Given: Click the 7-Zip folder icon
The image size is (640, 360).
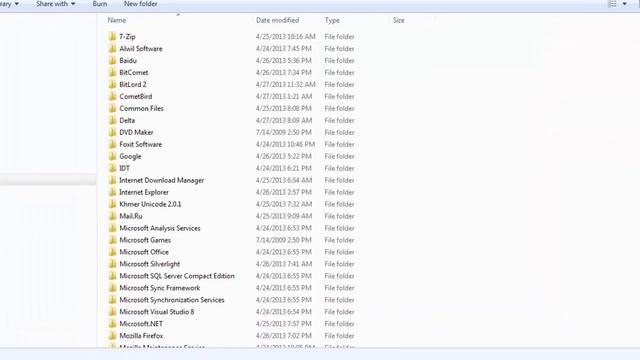Looking at the screenshot, I should click(112, 36).
